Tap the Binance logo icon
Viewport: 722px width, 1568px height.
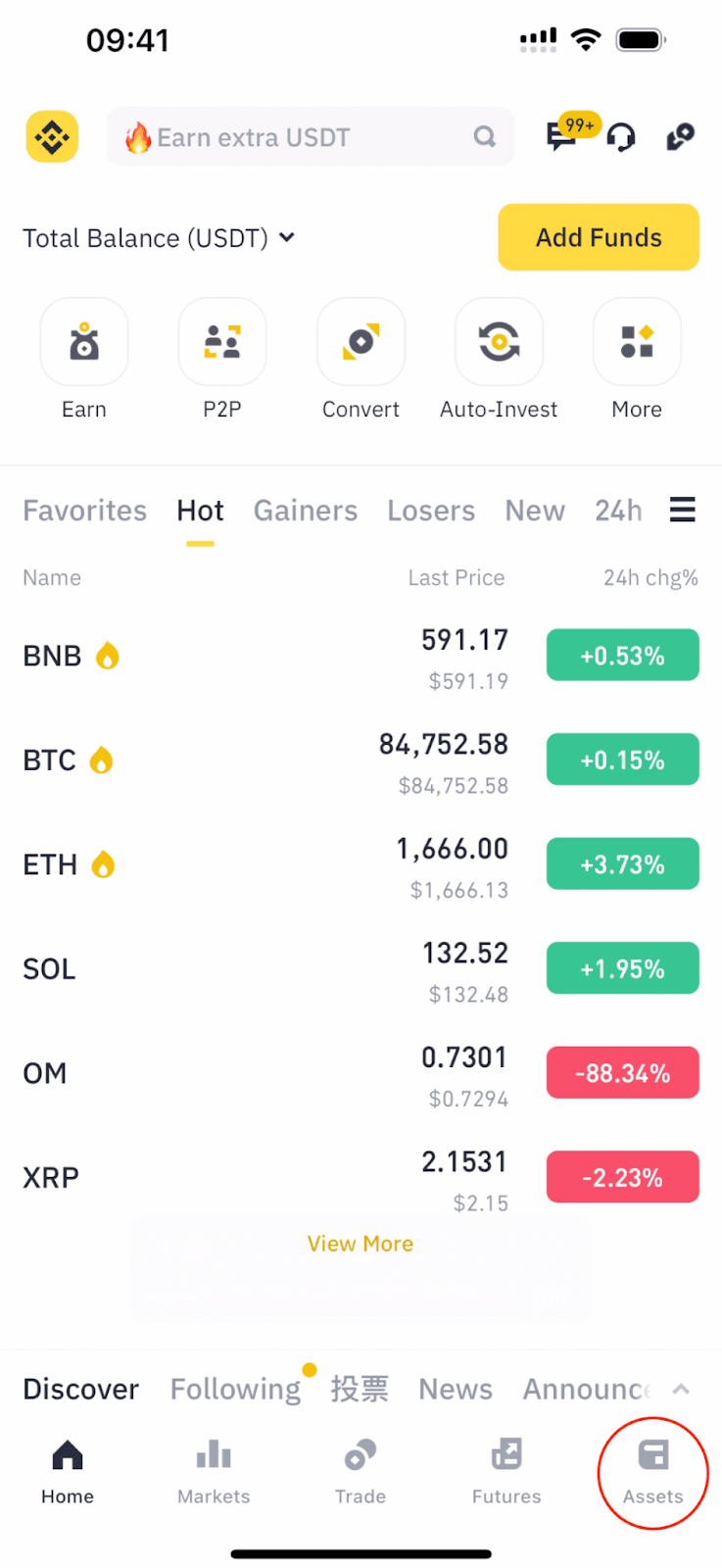pos(52,137)
